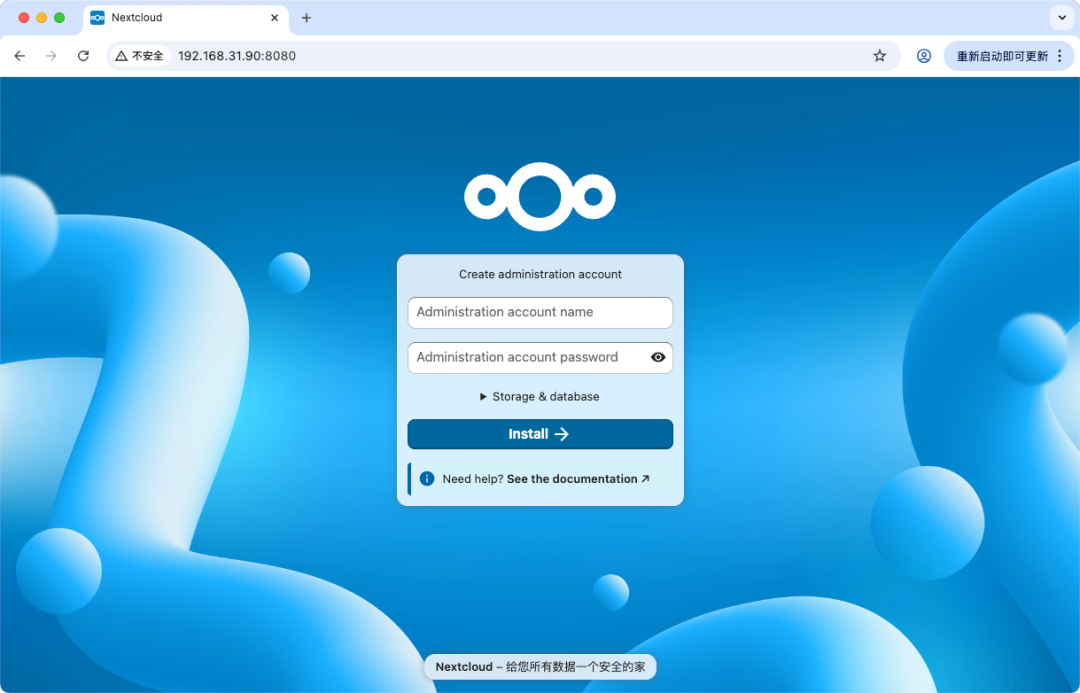This screenshot has width=1080, height=693.
Task: Focus the Administration account name field
Action: tap(540, 312)
